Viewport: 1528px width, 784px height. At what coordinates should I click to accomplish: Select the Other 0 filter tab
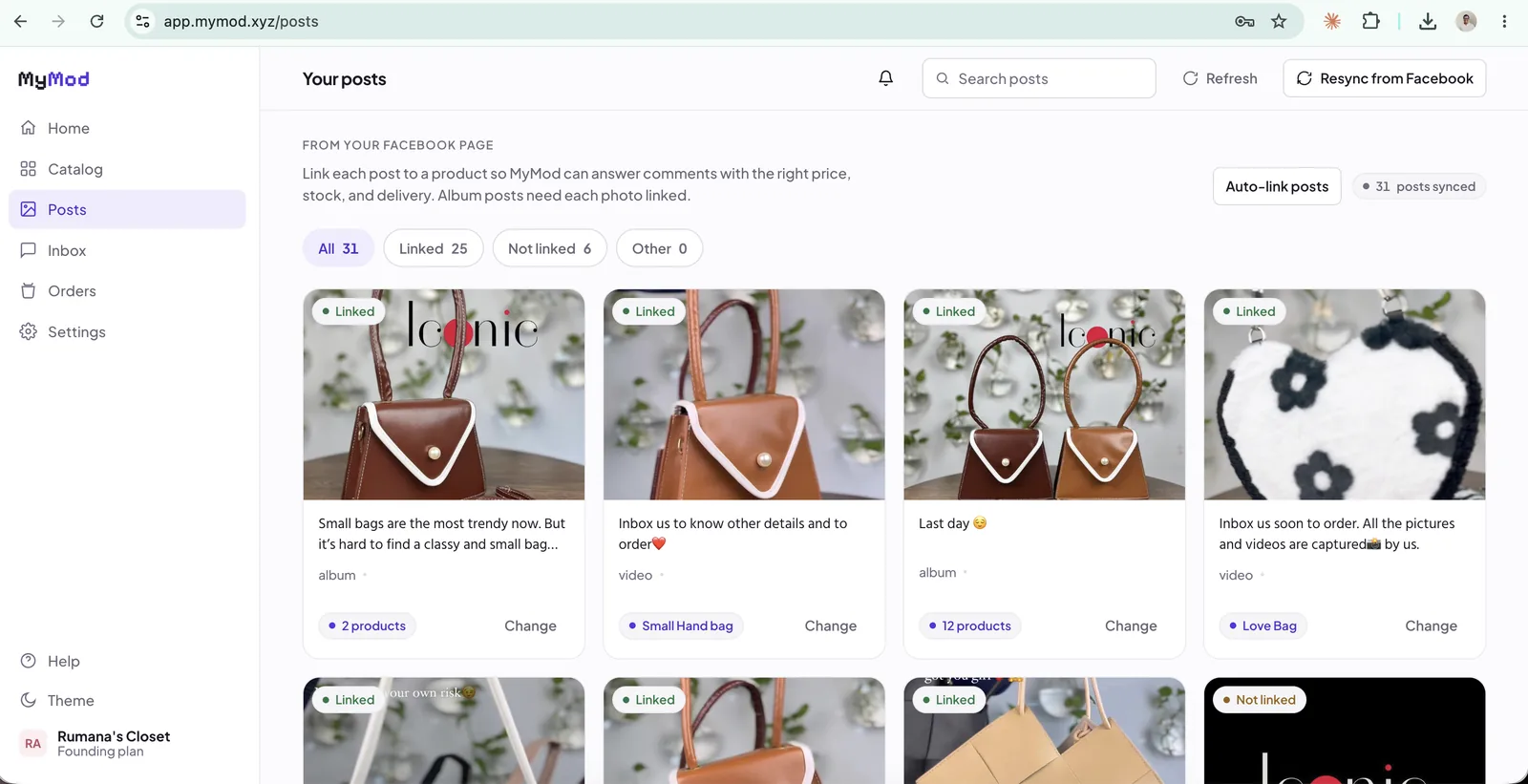coord(660,248)
